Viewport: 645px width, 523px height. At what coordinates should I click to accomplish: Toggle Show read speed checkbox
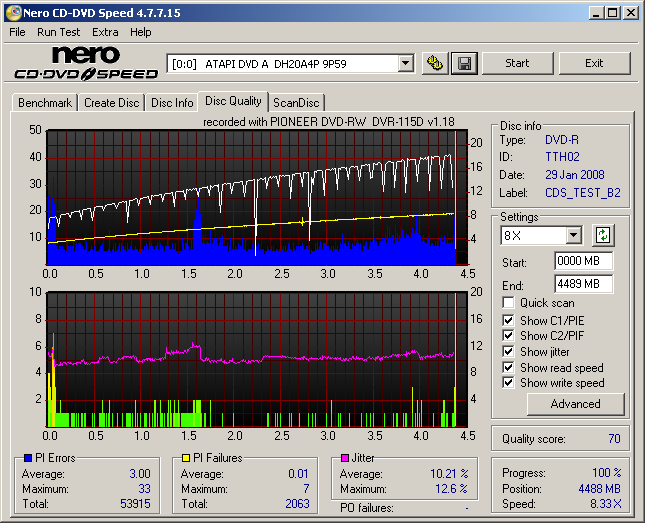click(x=508, y=367)
